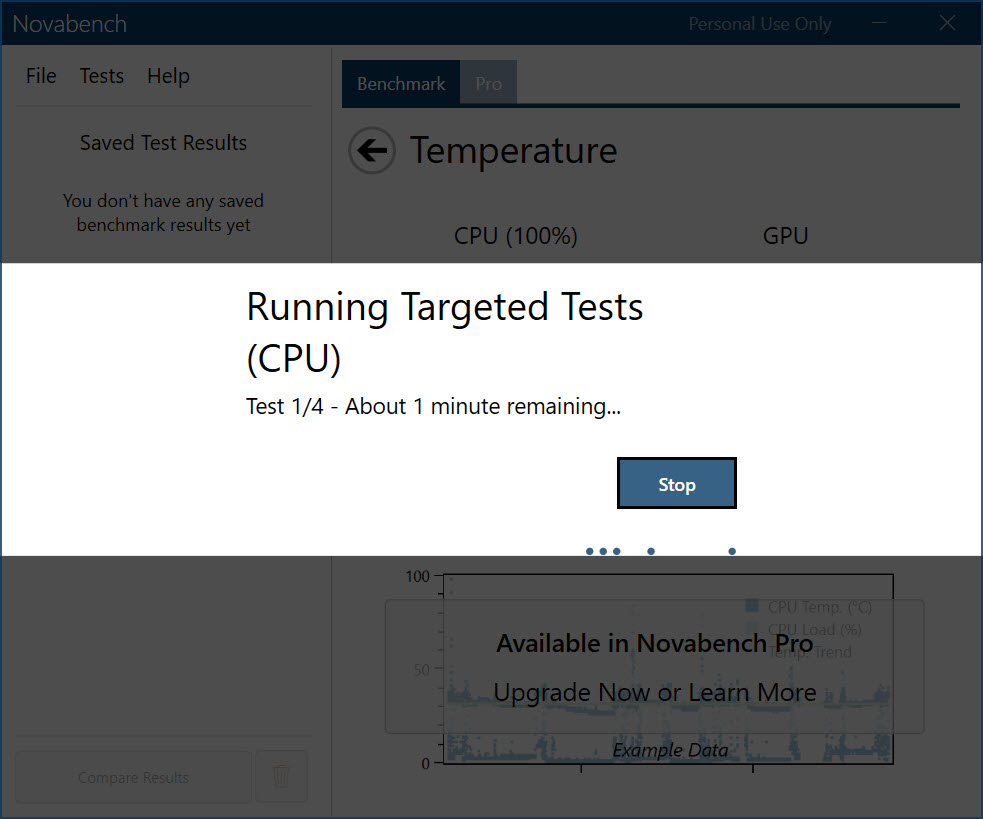Viewport: 983px width, 819px height.
Task: Minimize the Novabench window
Action: click(879, 23)
